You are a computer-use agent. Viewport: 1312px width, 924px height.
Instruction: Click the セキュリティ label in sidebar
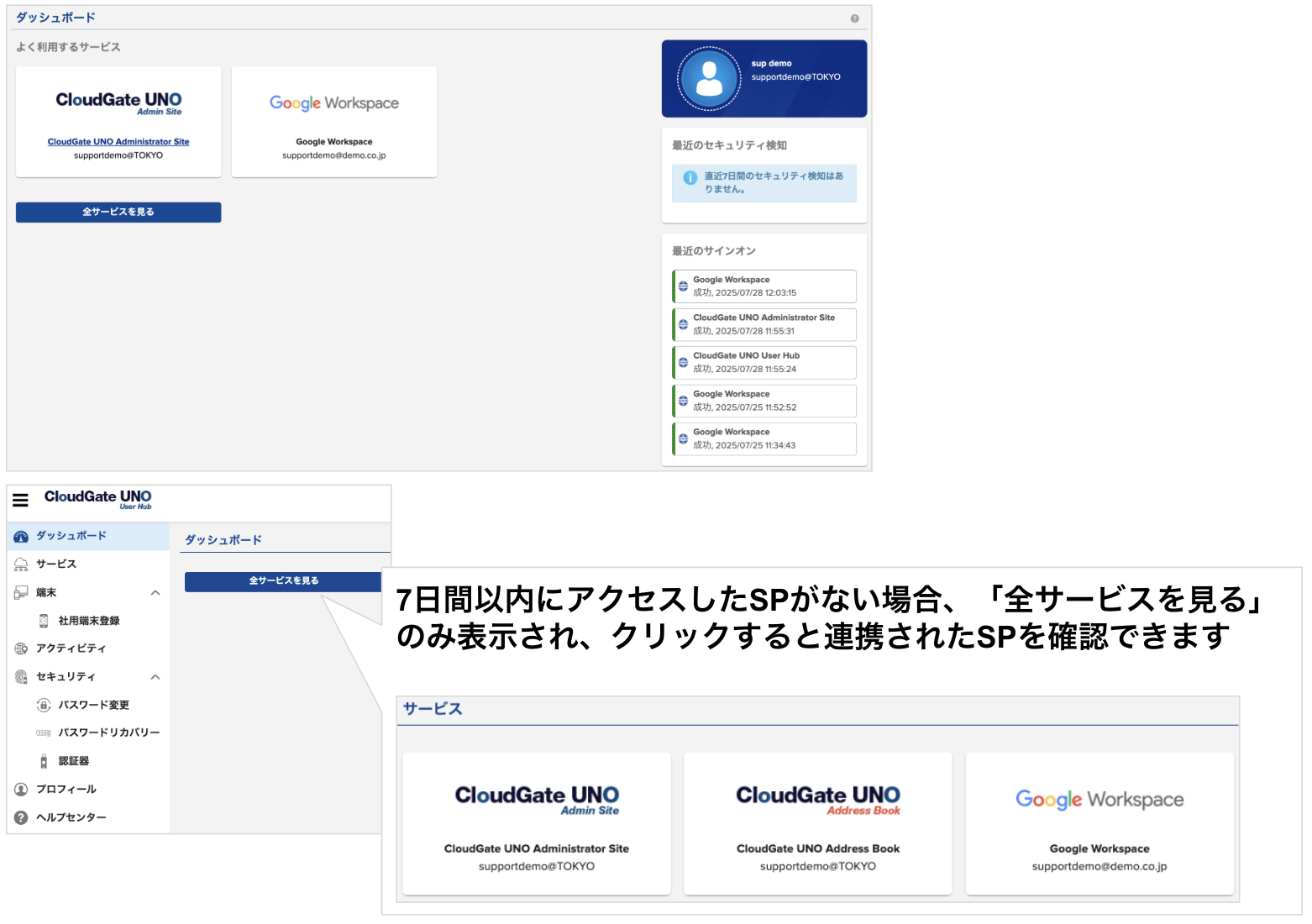66,677
